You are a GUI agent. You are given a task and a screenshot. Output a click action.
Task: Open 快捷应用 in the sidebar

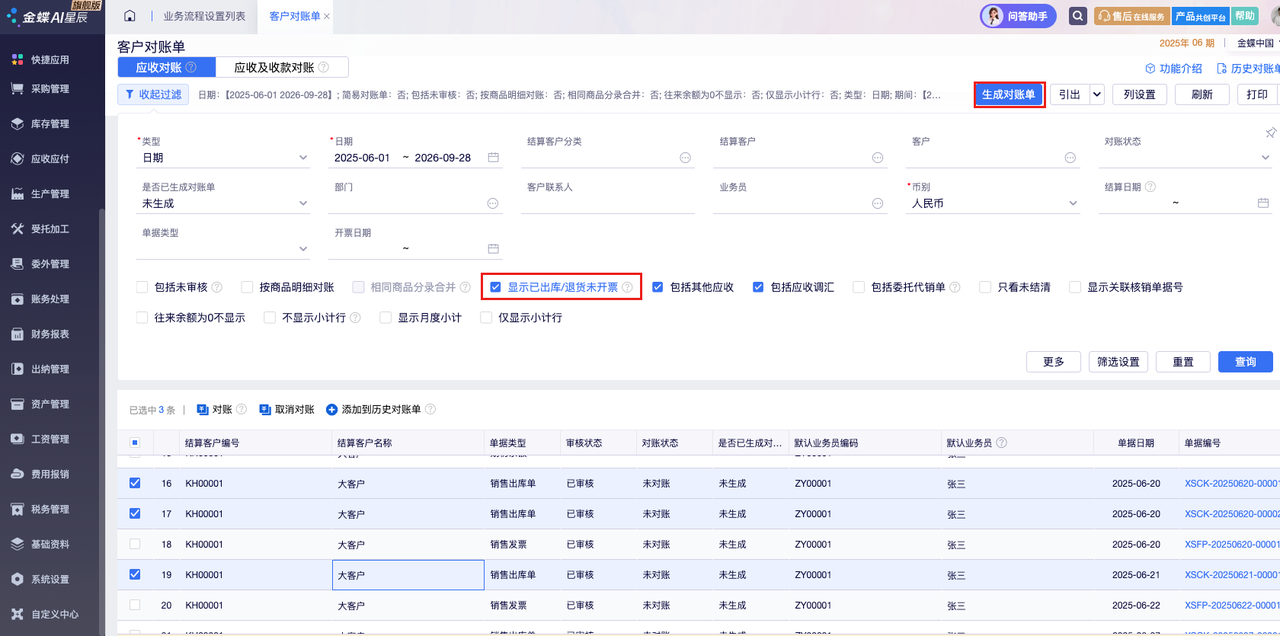(x=40, y=59)
